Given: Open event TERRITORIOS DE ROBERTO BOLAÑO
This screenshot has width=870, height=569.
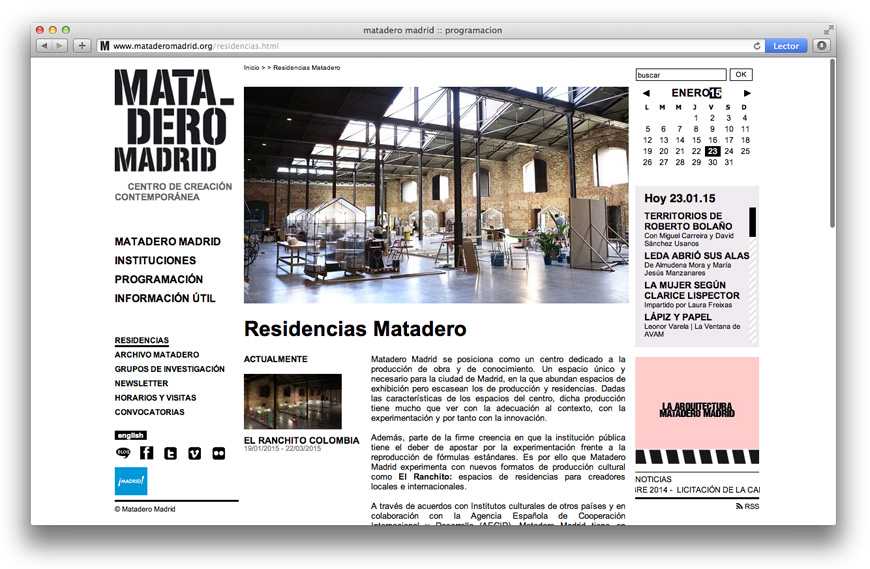Looking at the screenshot, I should coord(688,221).
